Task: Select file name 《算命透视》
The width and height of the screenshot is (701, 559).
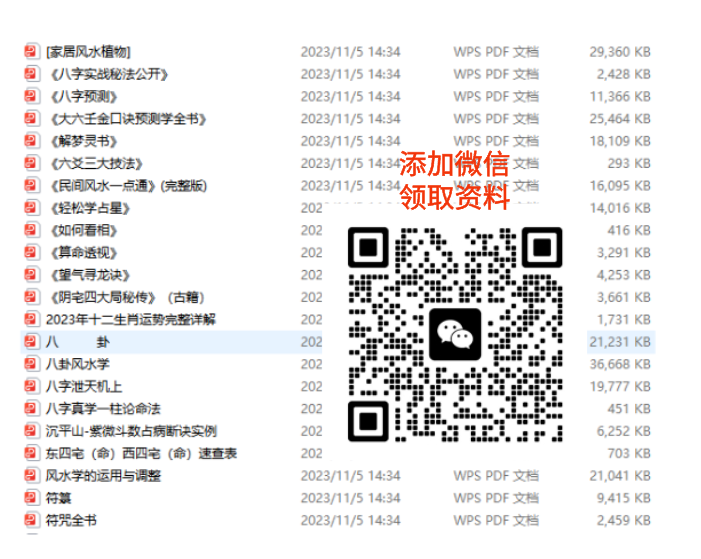Action: tap(84, 253)
